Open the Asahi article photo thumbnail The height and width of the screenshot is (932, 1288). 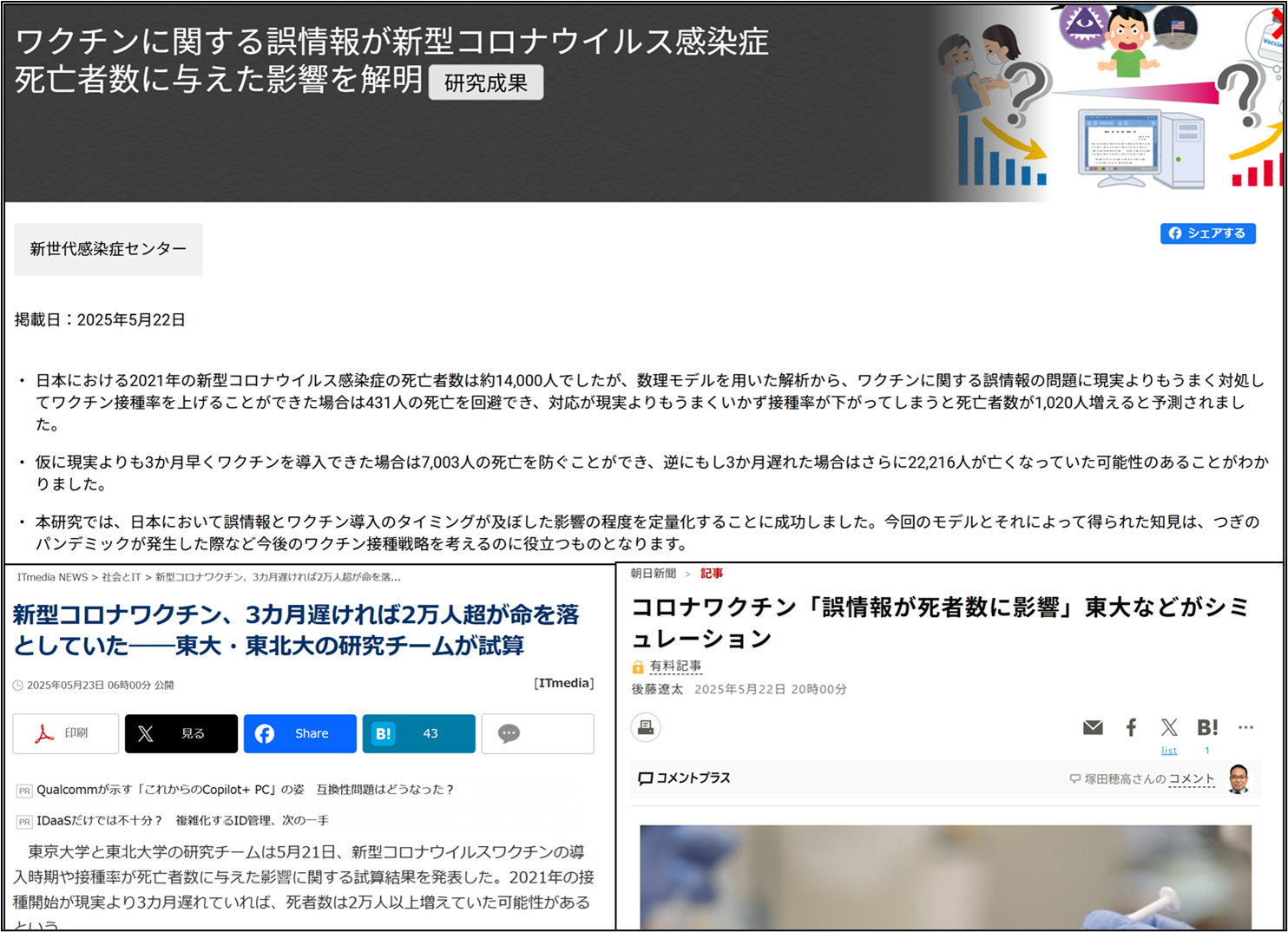click(x=945, y=876)
